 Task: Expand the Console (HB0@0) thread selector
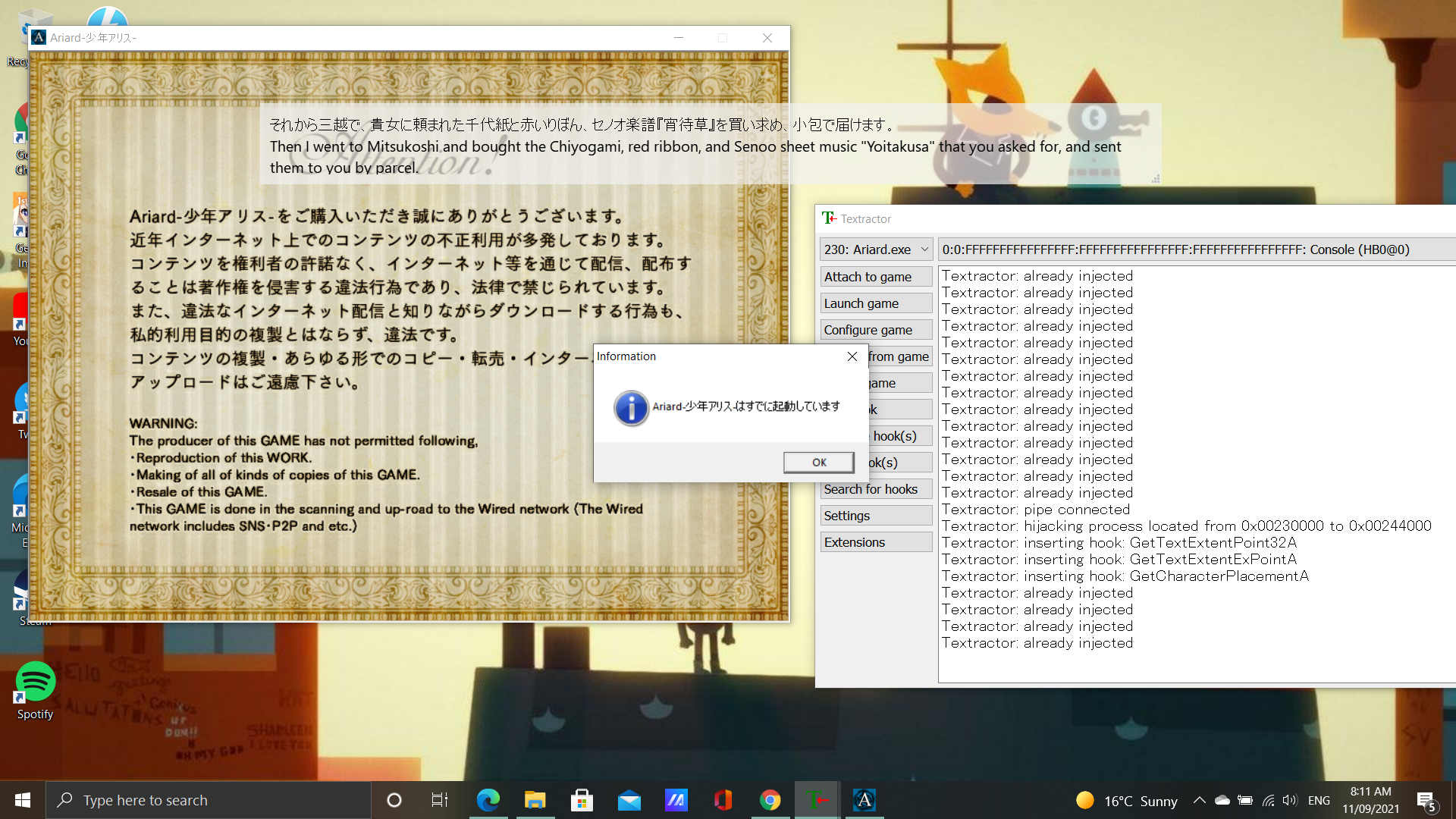coord(1197,249)
